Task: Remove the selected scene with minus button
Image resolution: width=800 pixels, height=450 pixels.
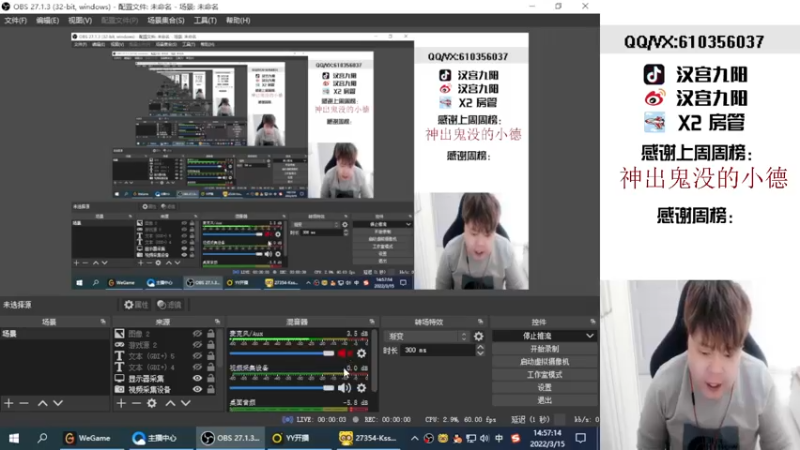Action: [24, 403]
